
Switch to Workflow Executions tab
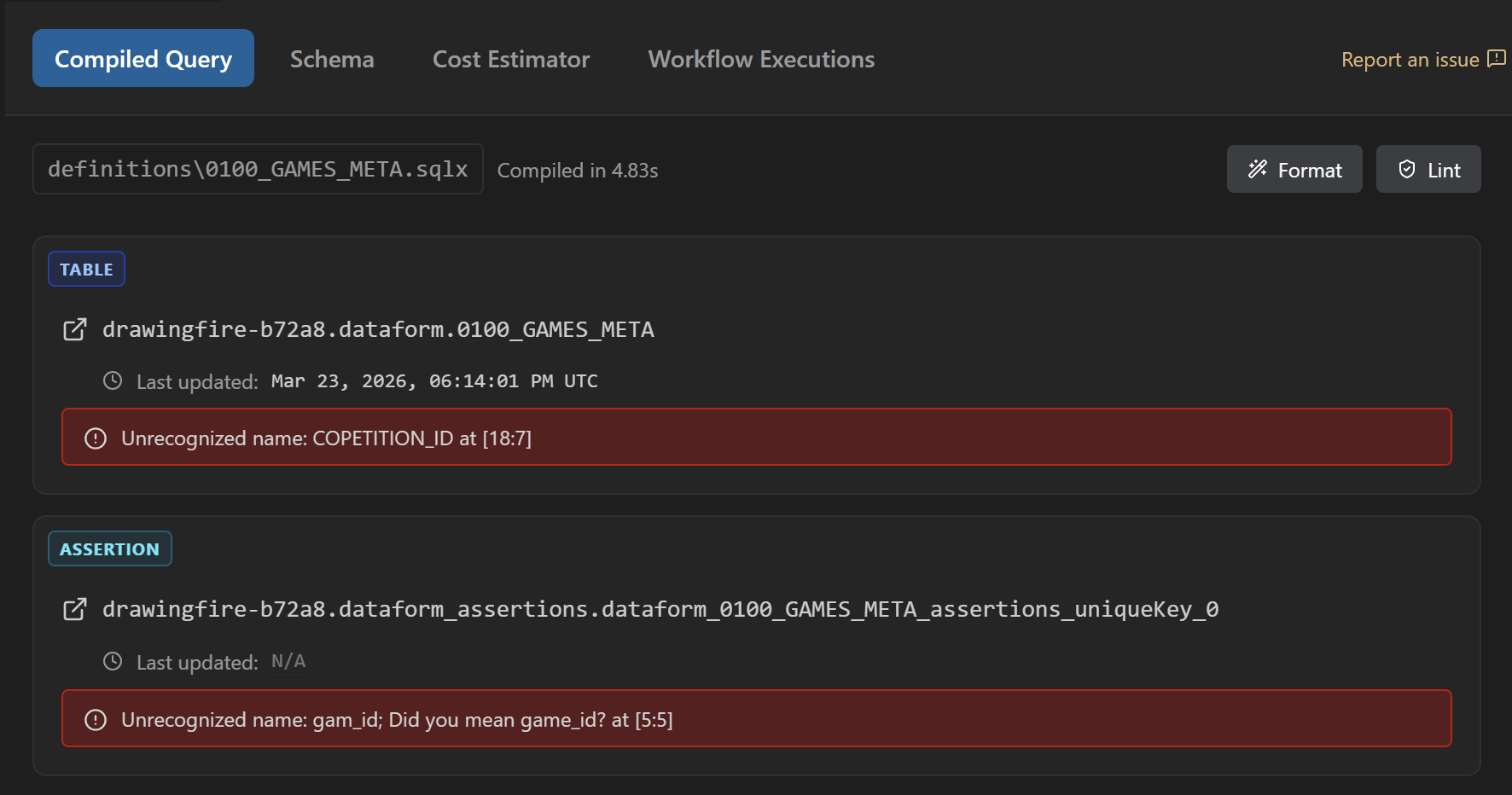coord(761,59)
